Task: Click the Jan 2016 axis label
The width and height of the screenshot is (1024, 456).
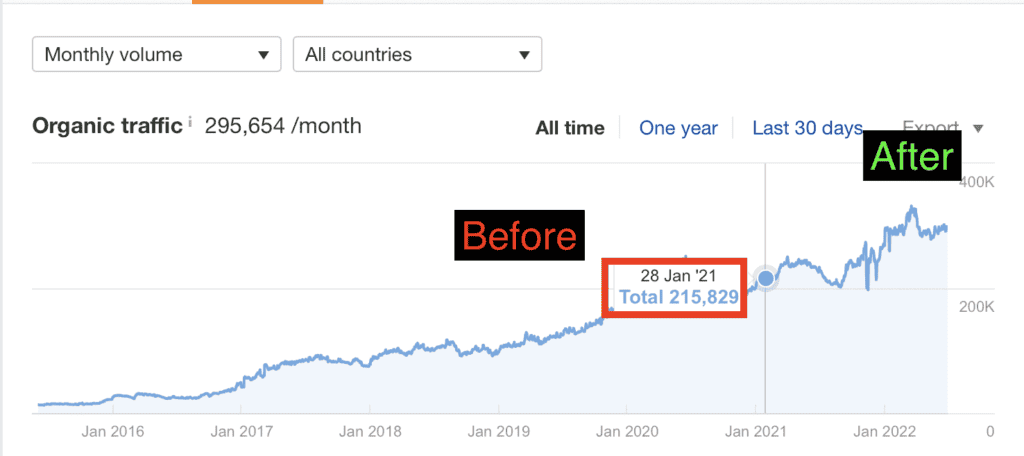Action: pyautogui.click(x=112, y=432)
